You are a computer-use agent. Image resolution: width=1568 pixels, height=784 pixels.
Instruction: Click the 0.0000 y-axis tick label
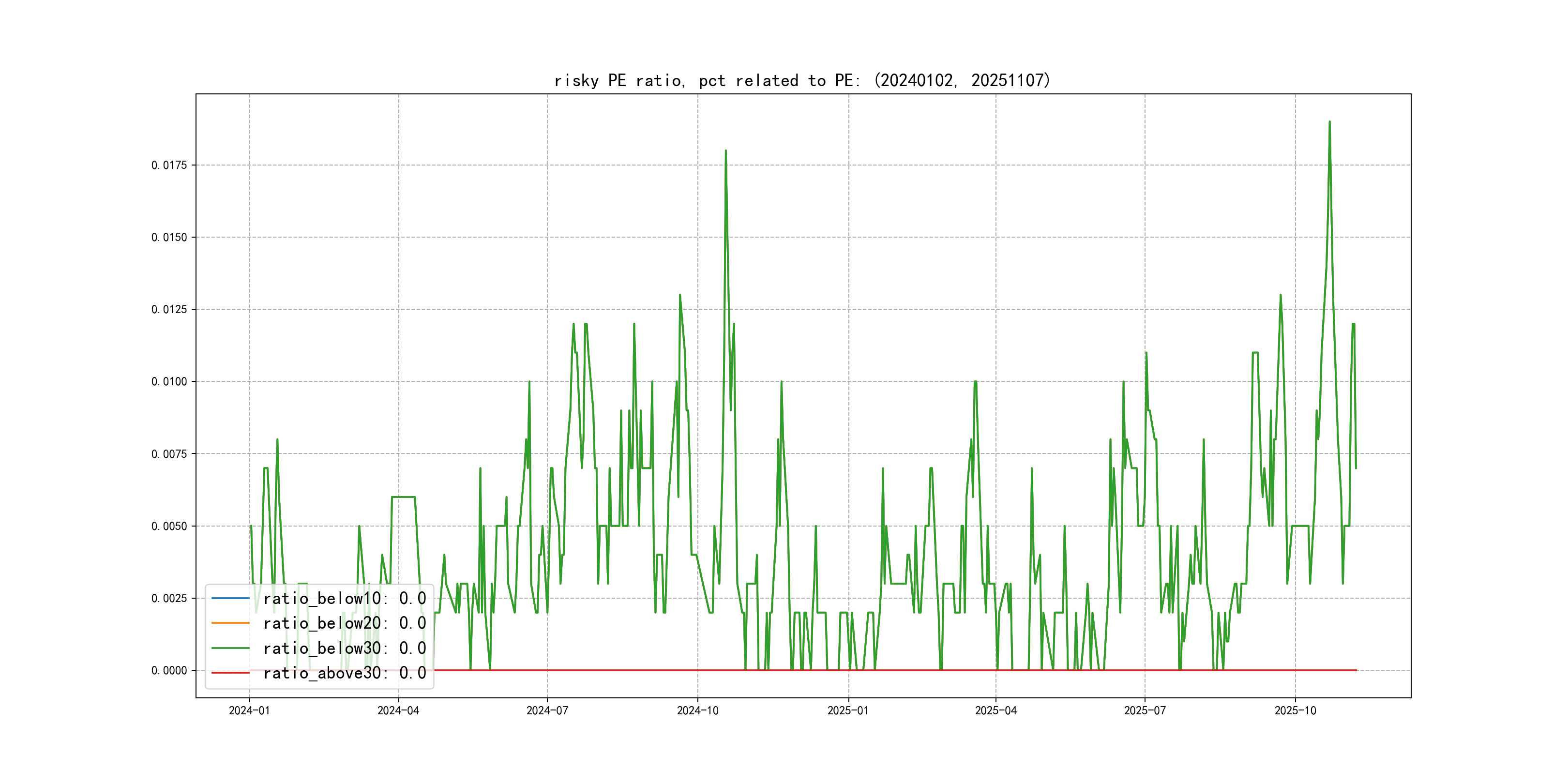(169, 670)
